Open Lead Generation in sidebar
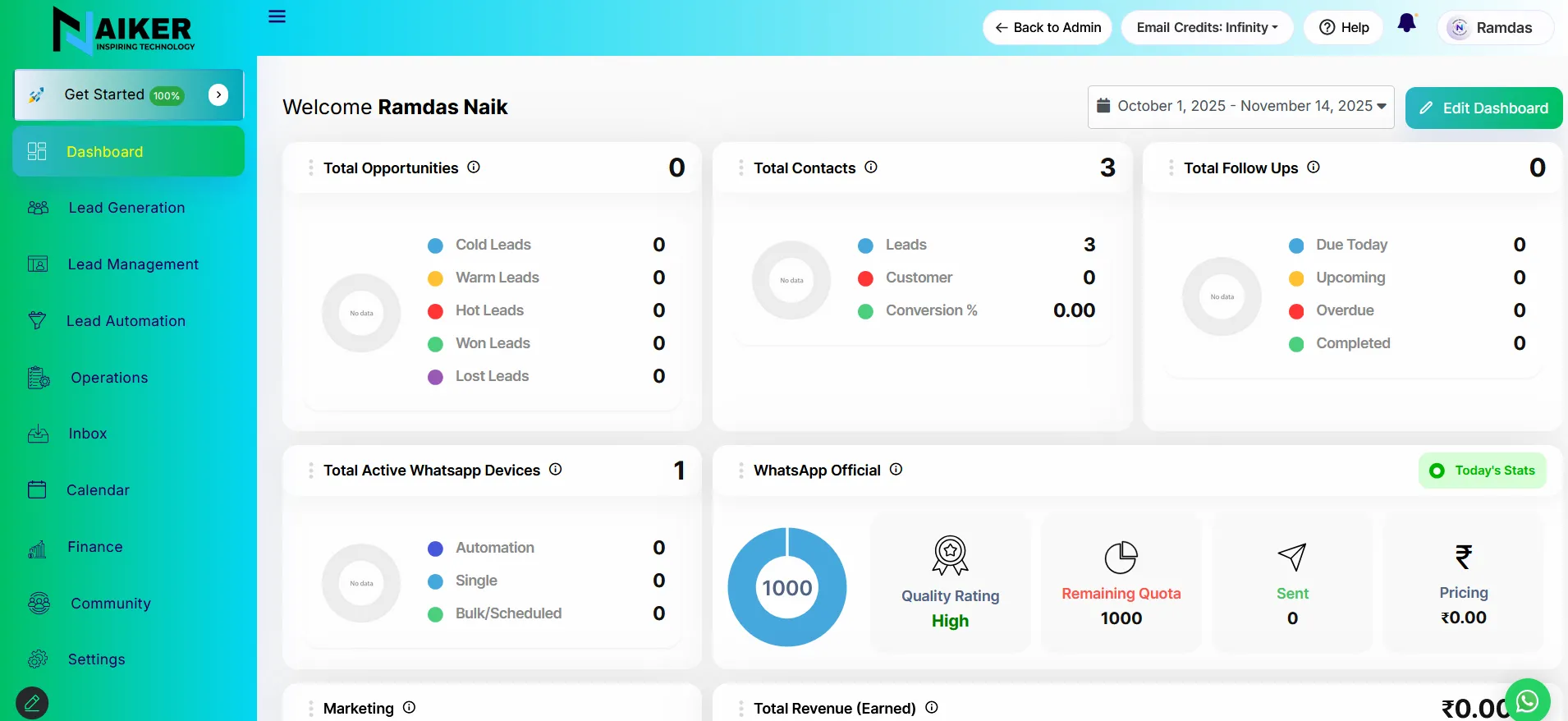1568x721 pixels. 126,208
